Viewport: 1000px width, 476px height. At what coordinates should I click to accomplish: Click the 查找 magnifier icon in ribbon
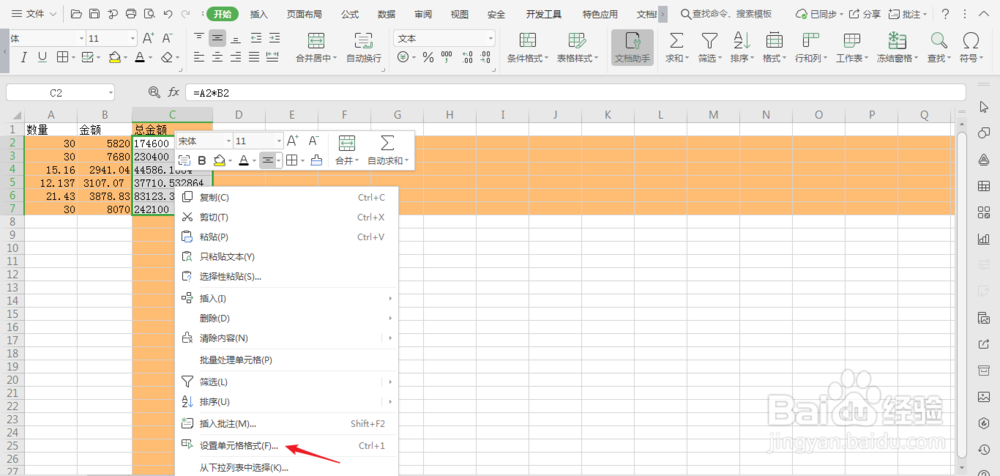coord(938,41)
